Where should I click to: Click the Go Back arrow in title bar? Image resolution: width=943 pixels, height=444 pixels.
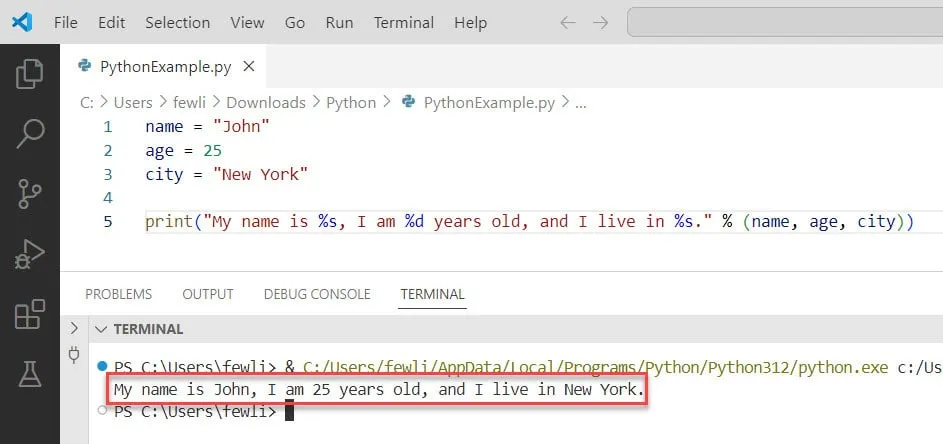tap(567, 22)
